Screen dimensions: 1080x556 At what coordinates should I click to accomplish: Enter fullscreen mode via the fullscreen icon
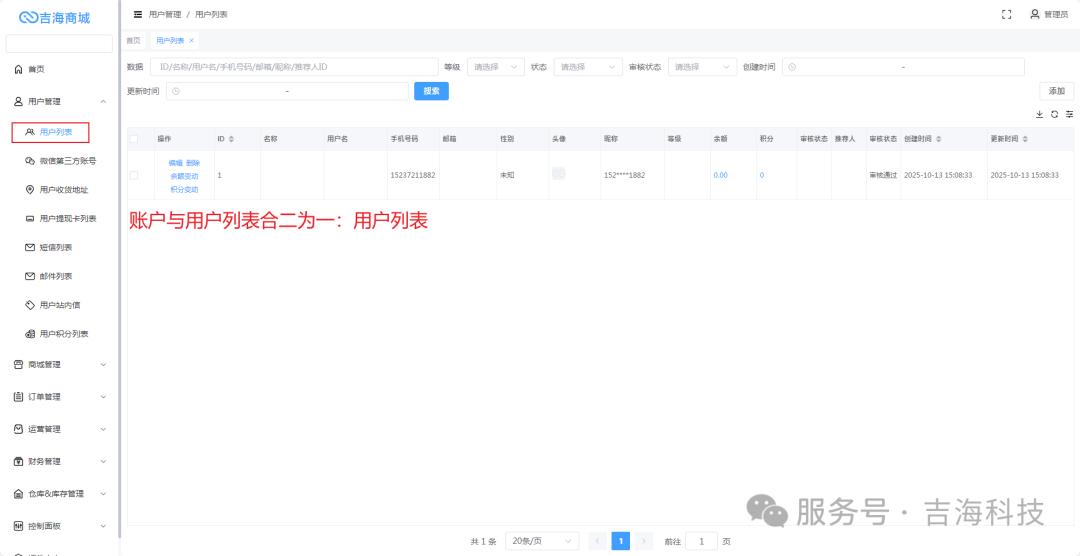point(1006,14)
